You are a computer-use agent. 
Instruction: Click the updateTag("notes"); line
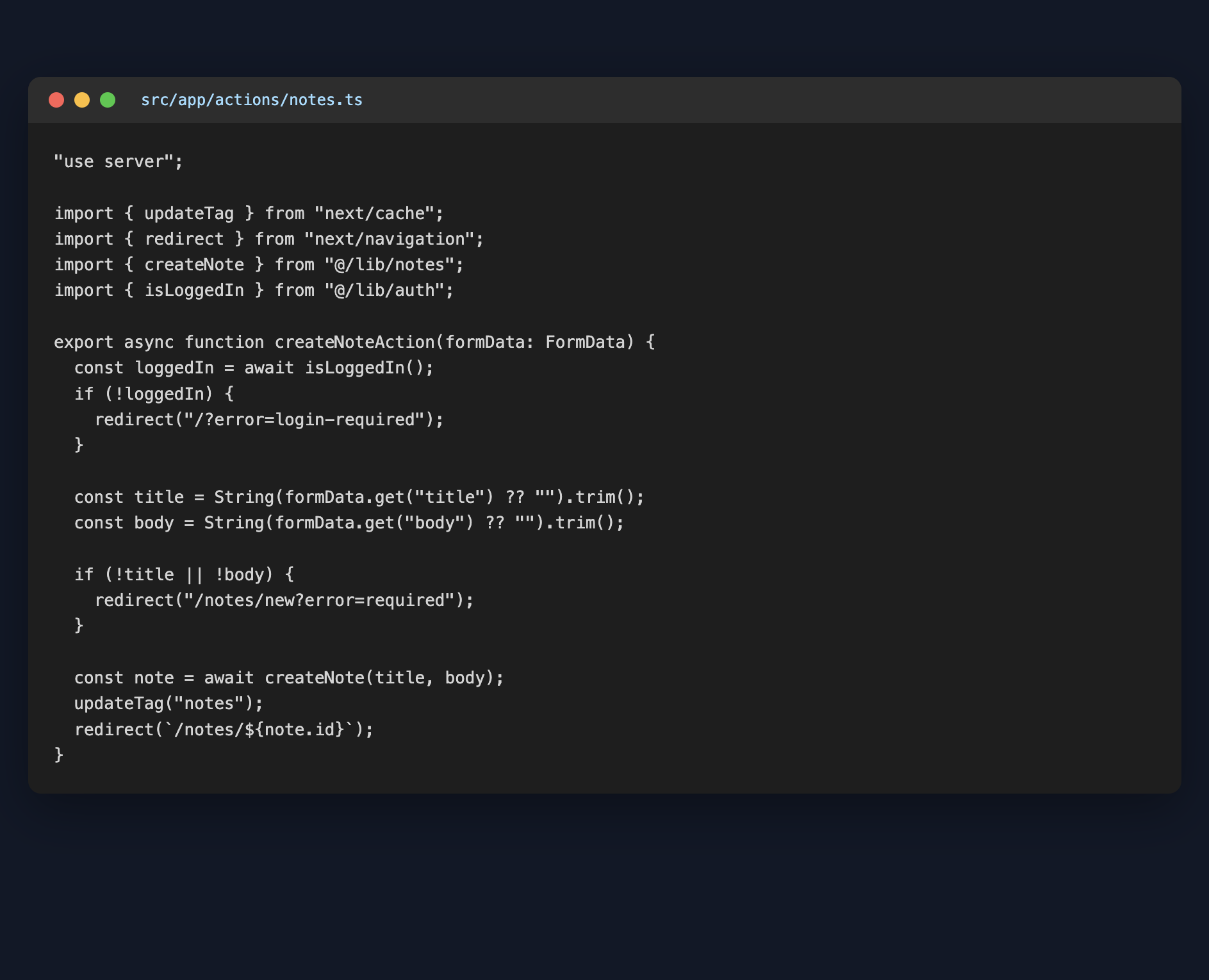pos(169,703)
